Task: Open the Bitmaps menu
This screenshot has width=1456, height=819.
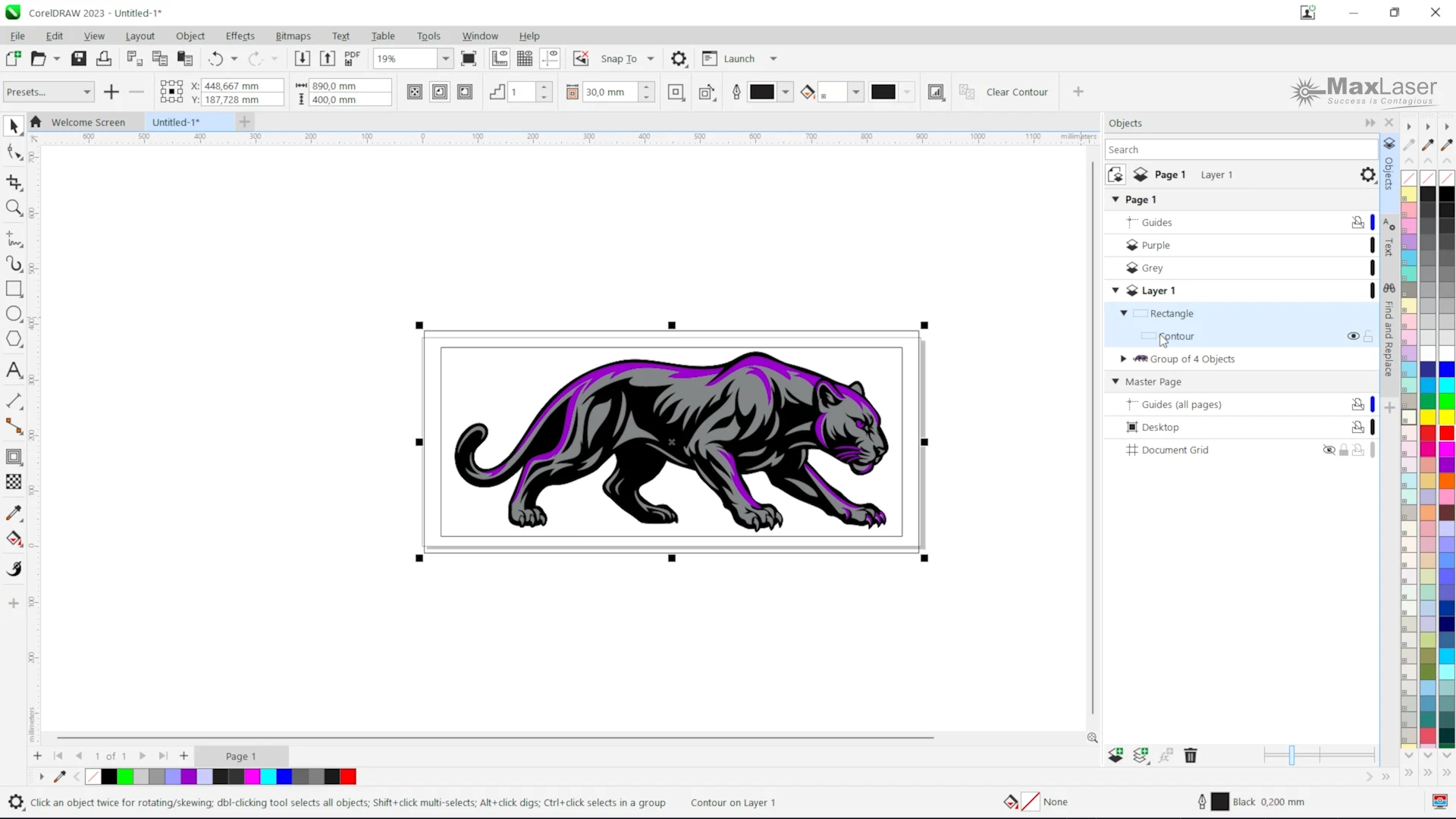Action: click(293, 36)
